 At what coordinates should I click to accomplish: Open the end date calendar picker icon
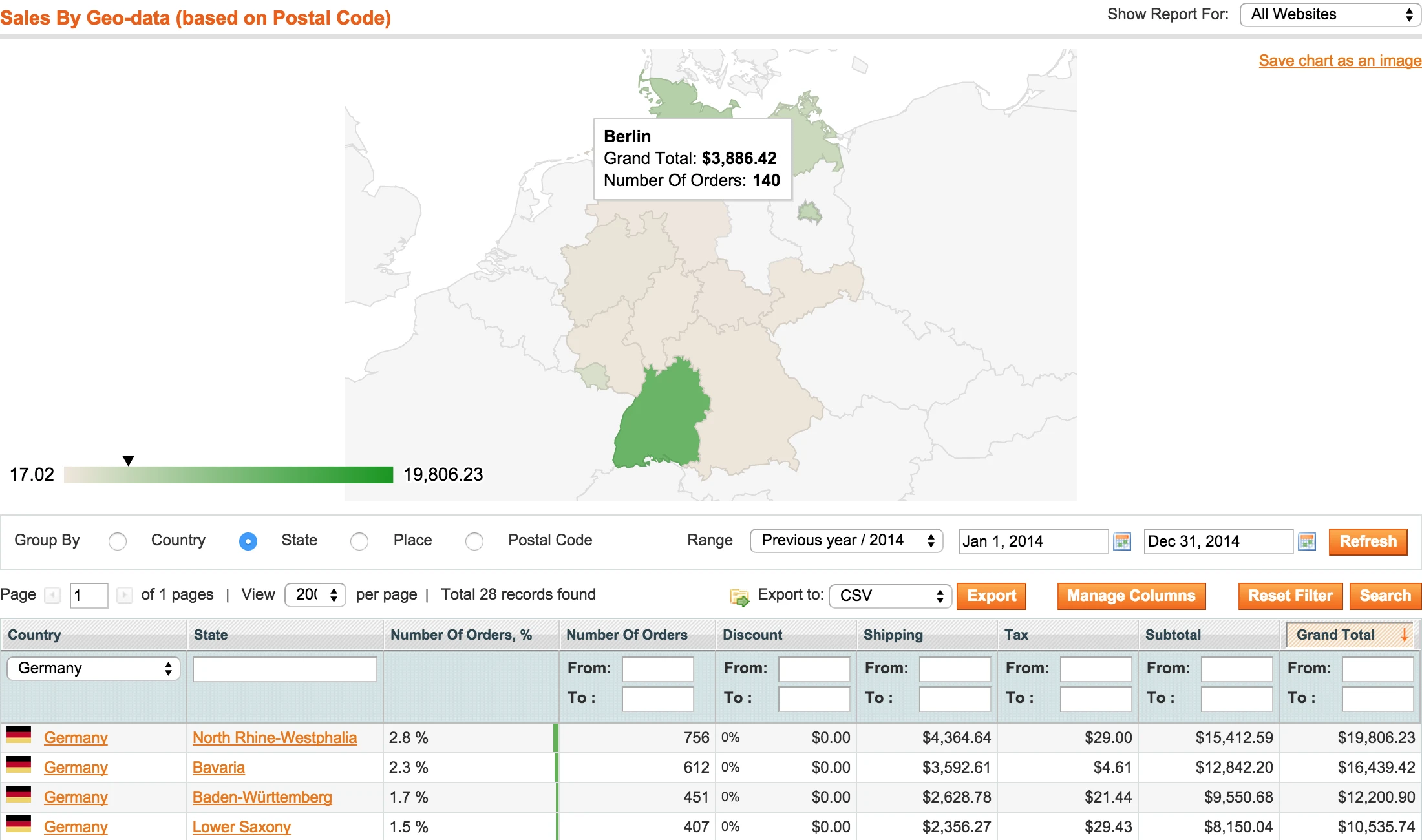point(1307,541)
